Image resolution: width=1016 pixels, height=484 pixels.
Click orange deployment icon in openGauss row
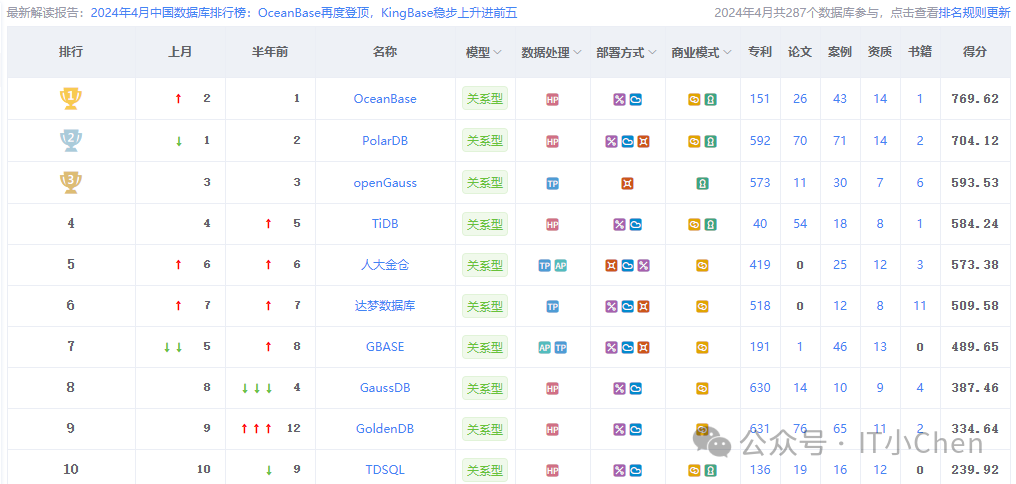click(627, 183)
